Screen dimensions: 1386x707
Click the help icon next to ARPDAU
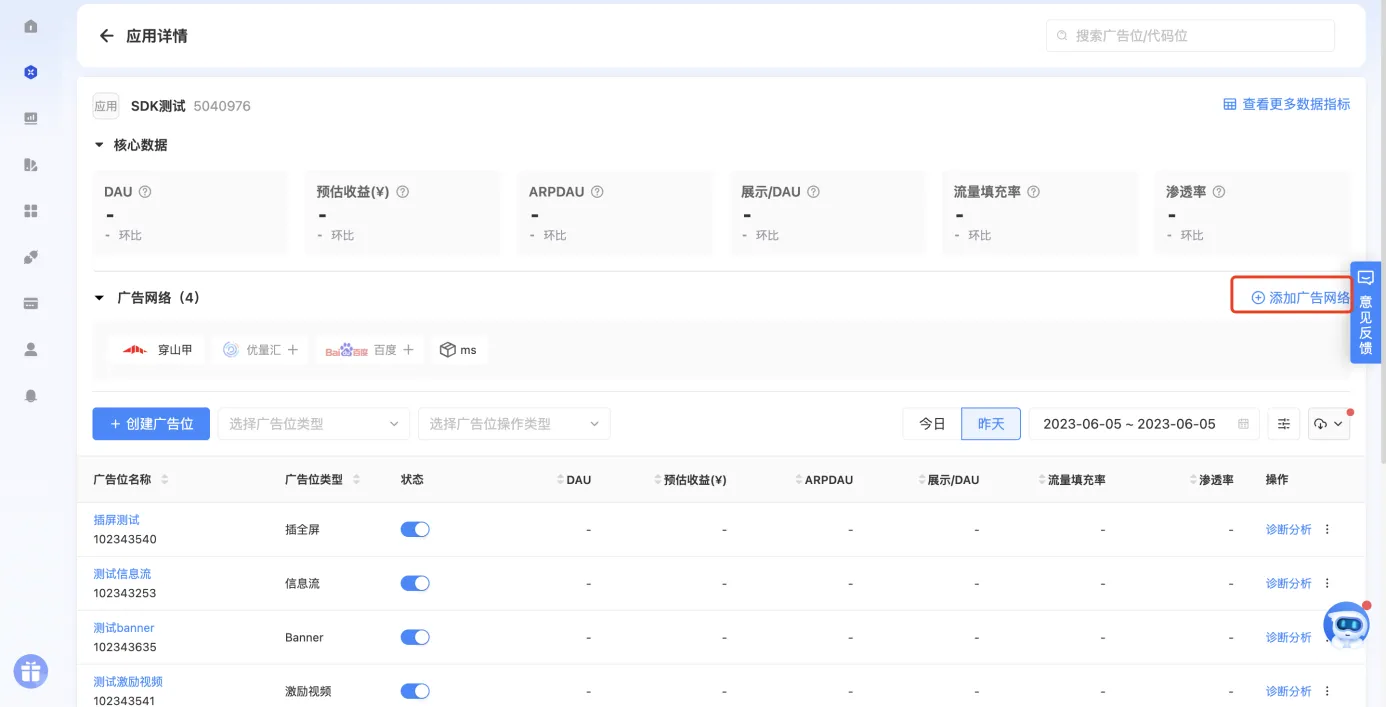pyautogui.click(x=597, y=192)
